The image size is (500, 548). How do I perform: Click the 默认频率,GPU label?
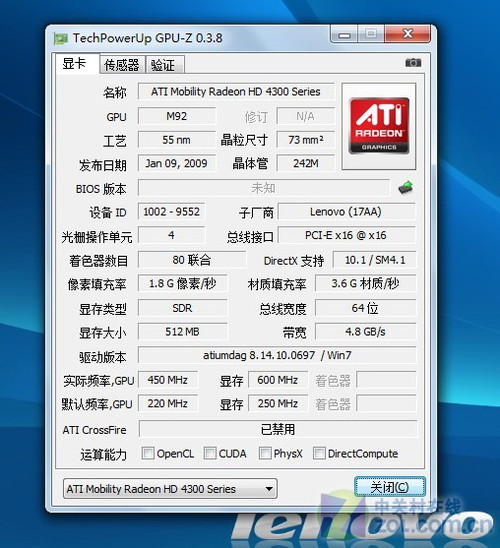(97, 404)
